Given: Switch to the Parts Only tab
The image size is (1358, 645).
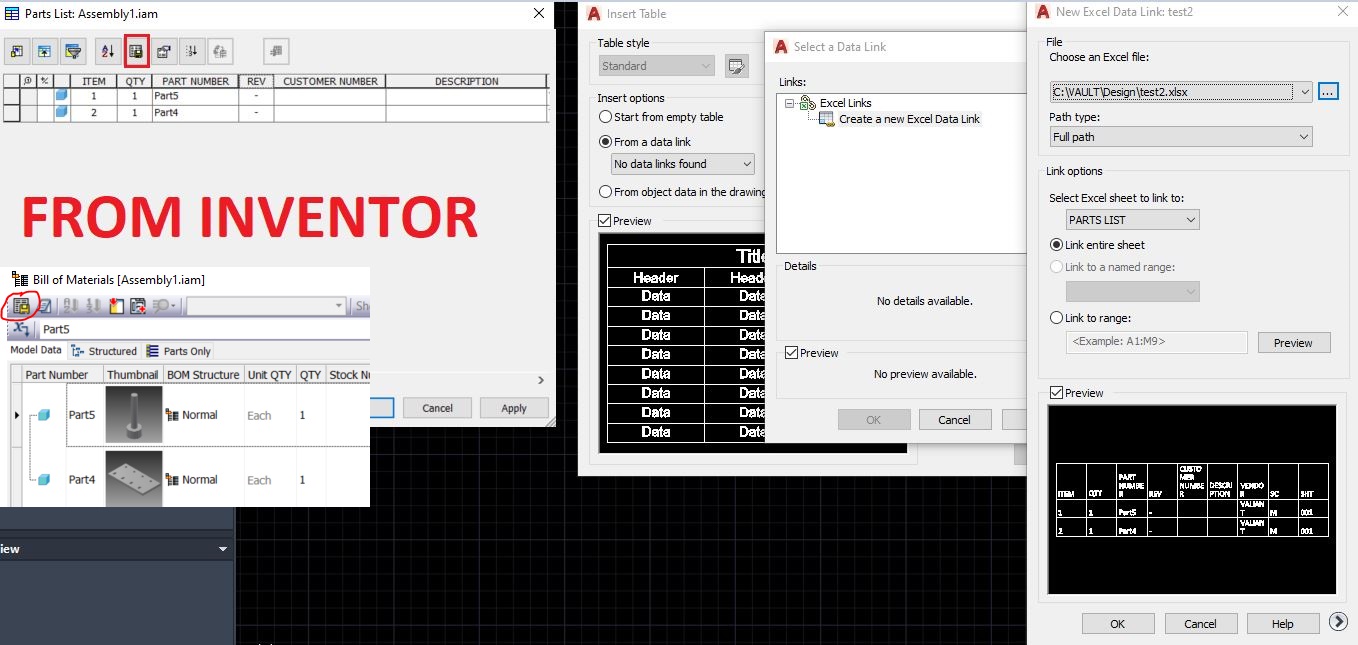Looking at the screenshot, I should click(185, 350).
